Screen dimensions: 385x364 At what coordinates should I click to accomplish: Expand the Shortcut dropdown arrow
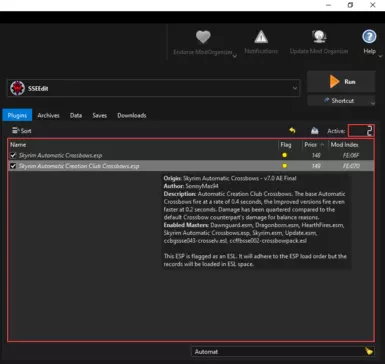pos(373,103)
